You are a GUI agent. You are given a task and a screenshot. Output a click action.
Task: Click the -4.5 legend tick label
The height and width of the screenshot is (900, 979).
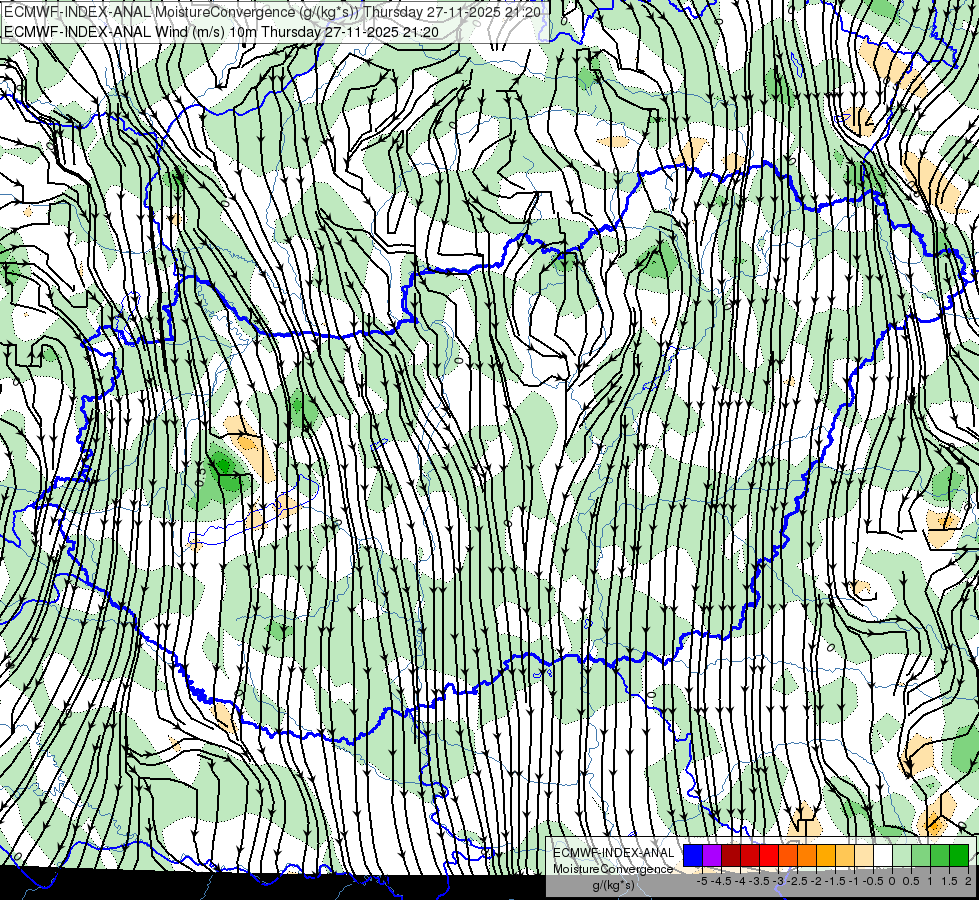[x=721, y=881]
